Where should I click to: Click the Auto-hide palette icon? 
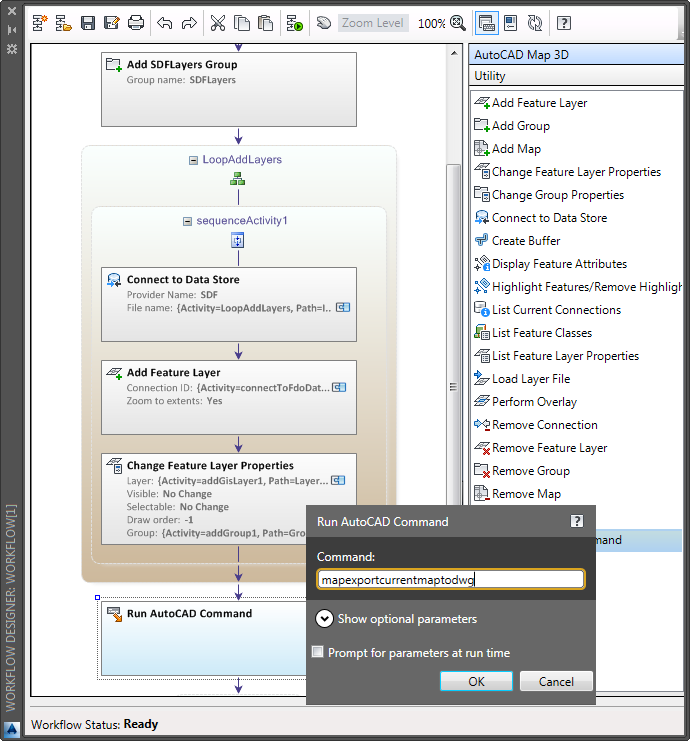pyautogui.click(x=12, y=30)
